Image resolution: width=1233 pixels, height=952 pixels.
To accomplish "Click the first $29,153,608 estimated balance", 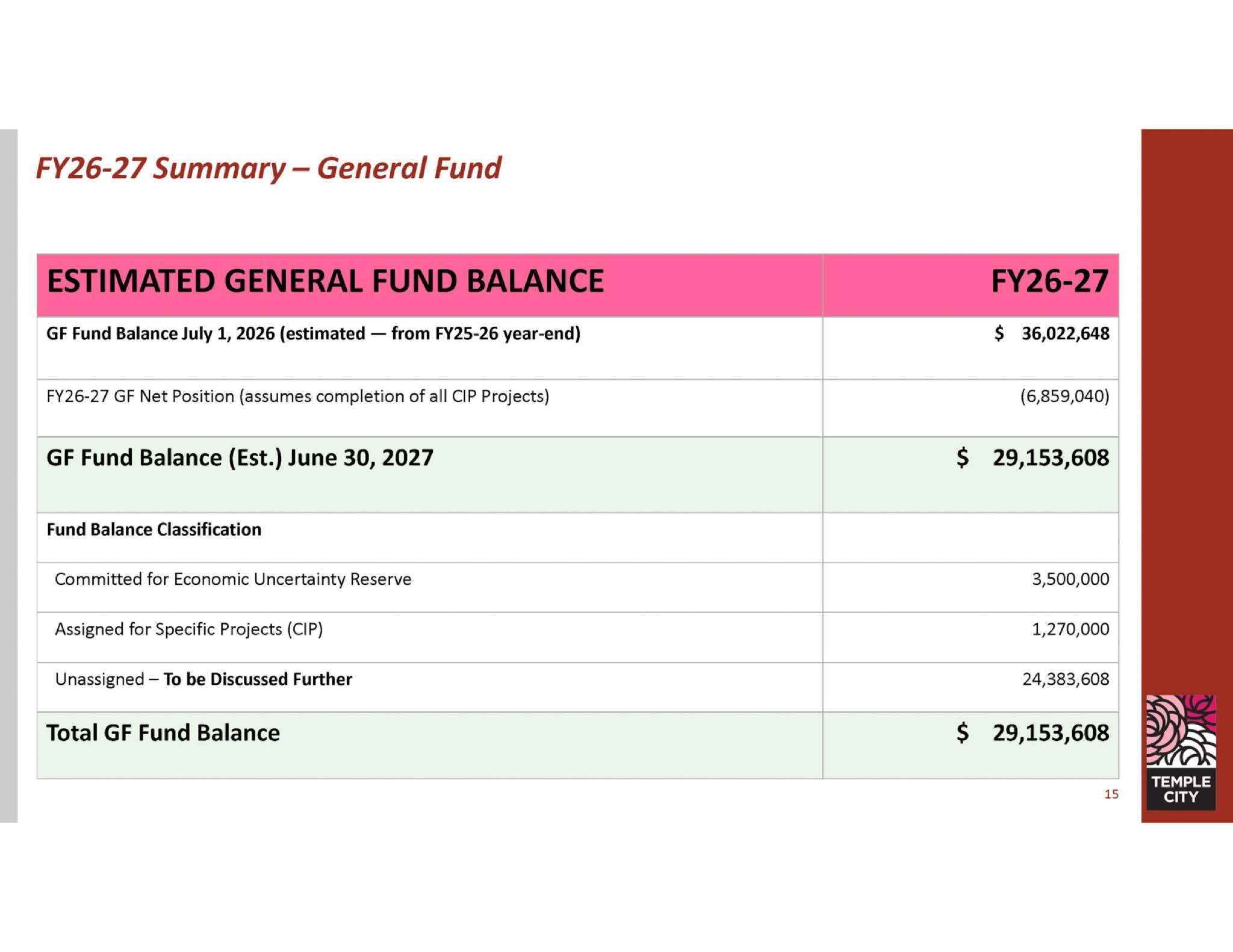I will [x=1033, y=458].
